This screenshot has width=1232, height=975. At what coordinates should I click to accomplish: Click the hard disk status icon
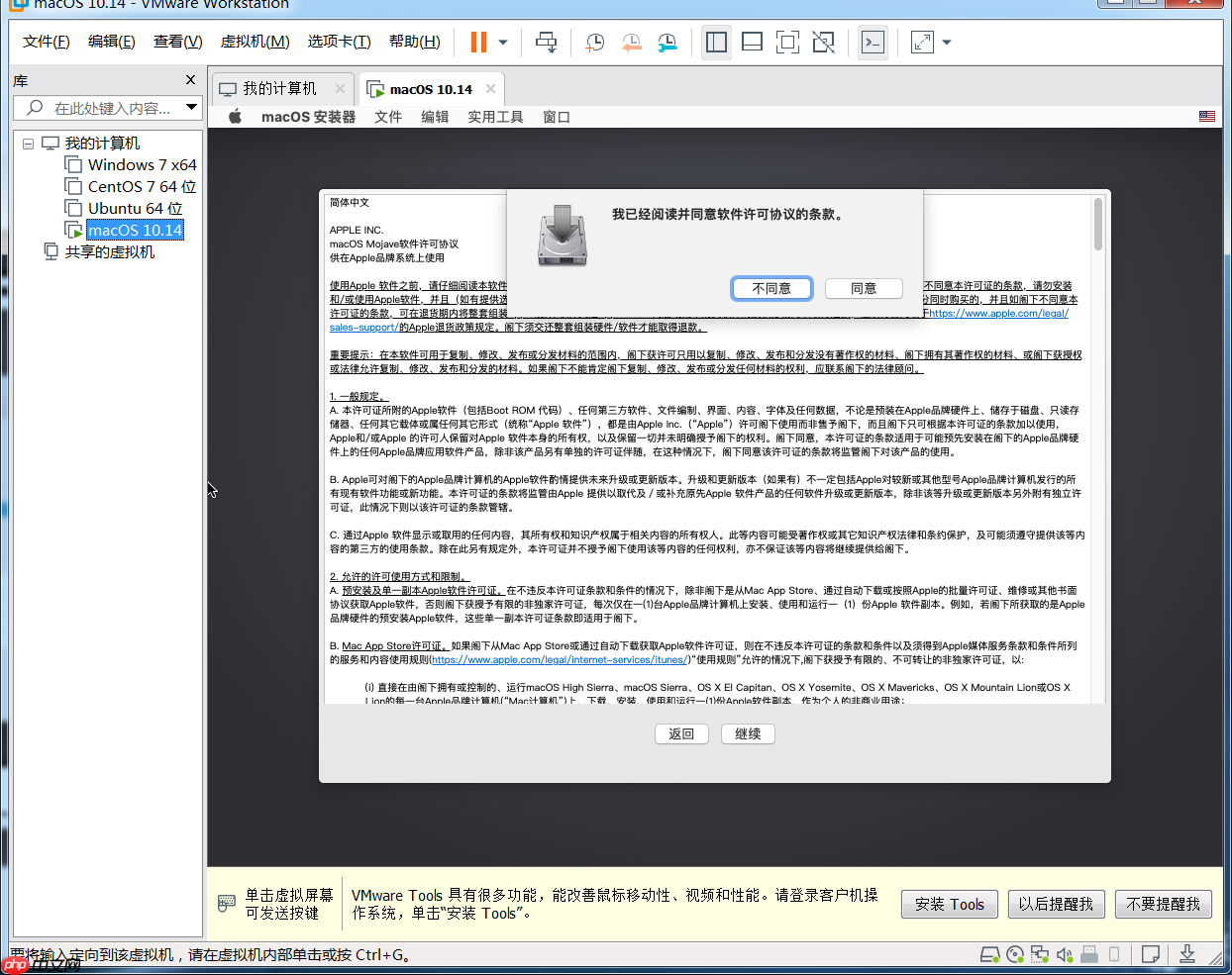990,954
